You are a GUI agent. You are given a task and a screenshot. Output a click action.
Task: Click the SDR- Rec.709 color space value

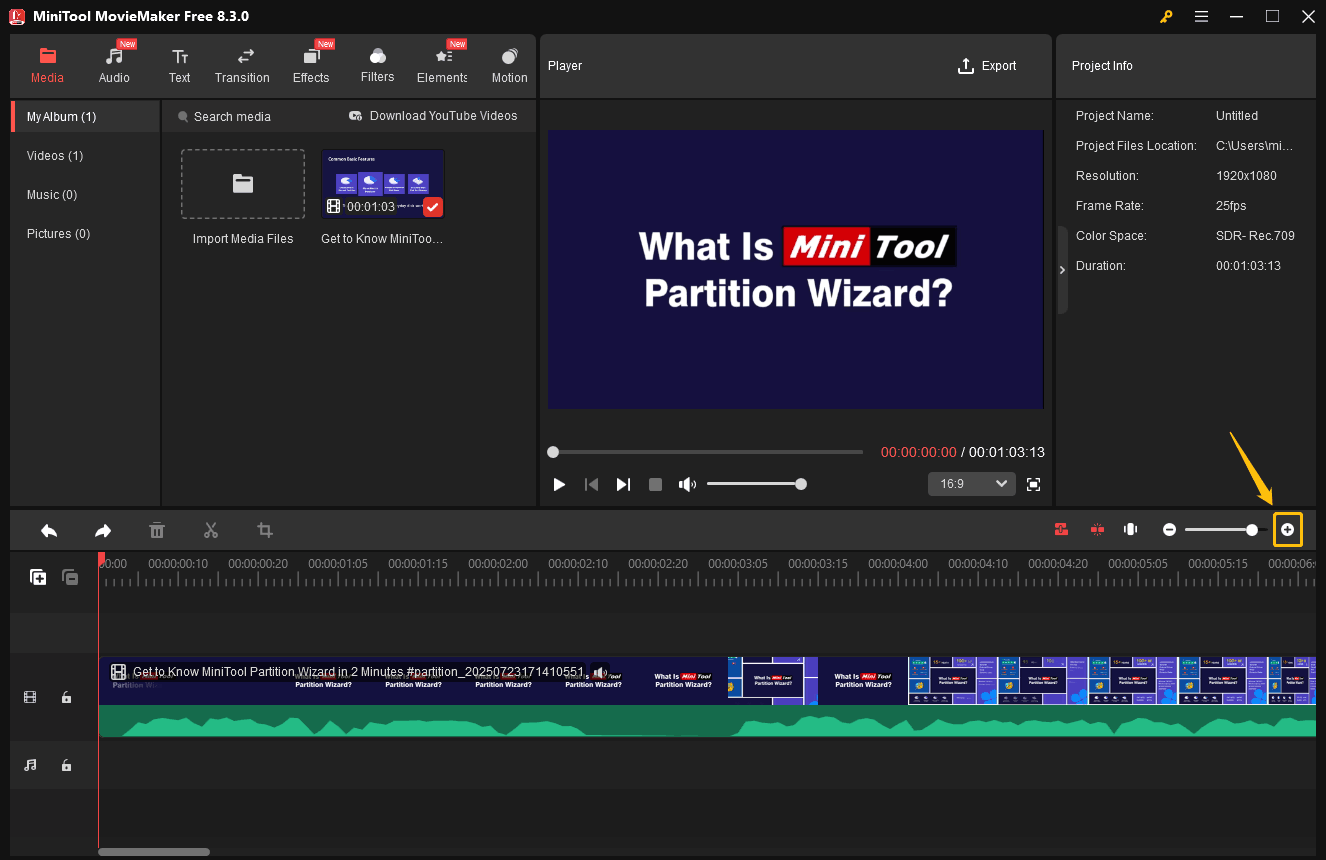1255,236
